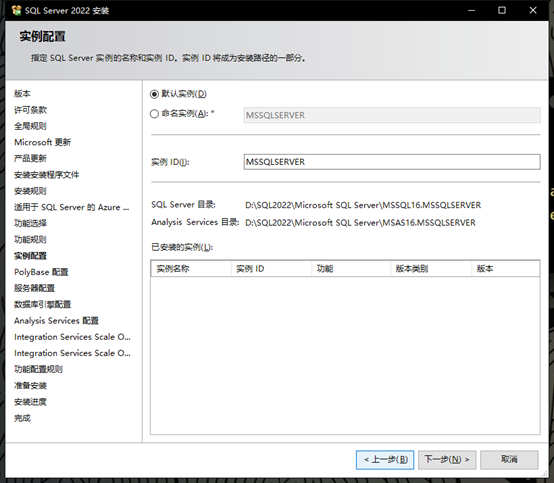Click the 实例 ID input field
The width and height of the screenshot is (554, 483).
[x=392, y=162]
